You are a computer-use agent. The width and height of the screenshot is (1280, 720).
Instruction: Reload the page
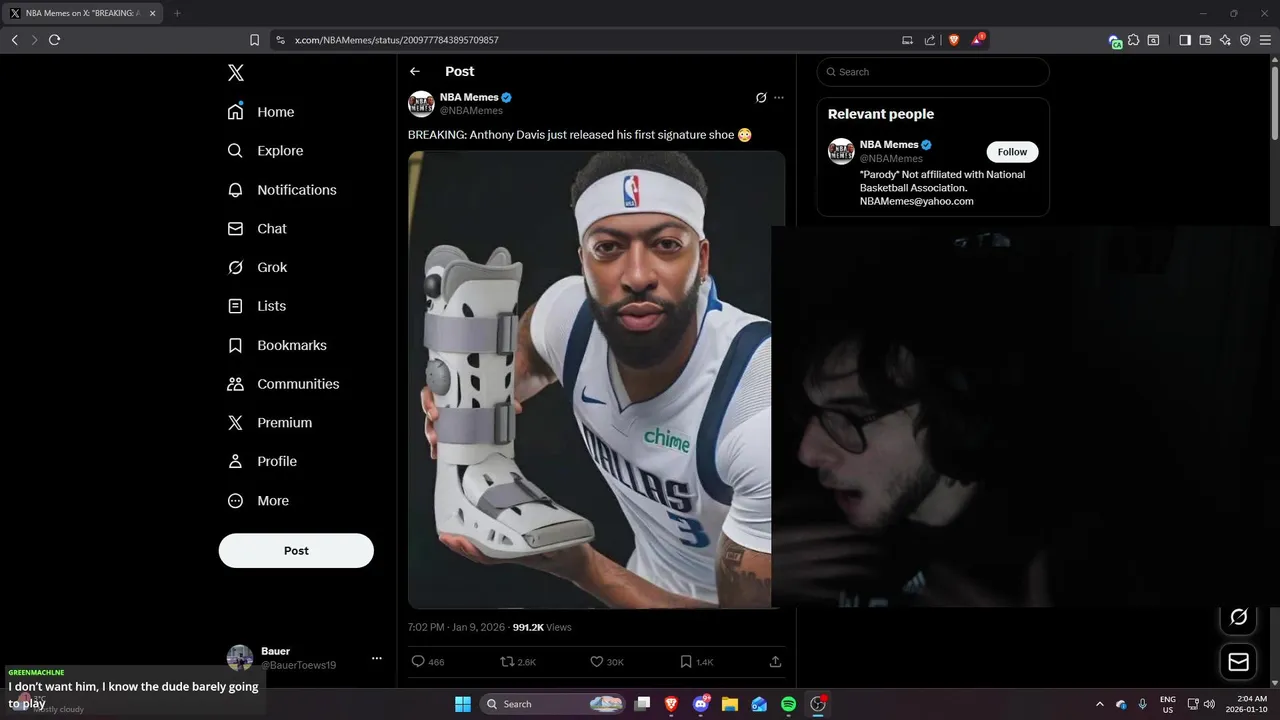pyautogui.click(x=54, y=40)
